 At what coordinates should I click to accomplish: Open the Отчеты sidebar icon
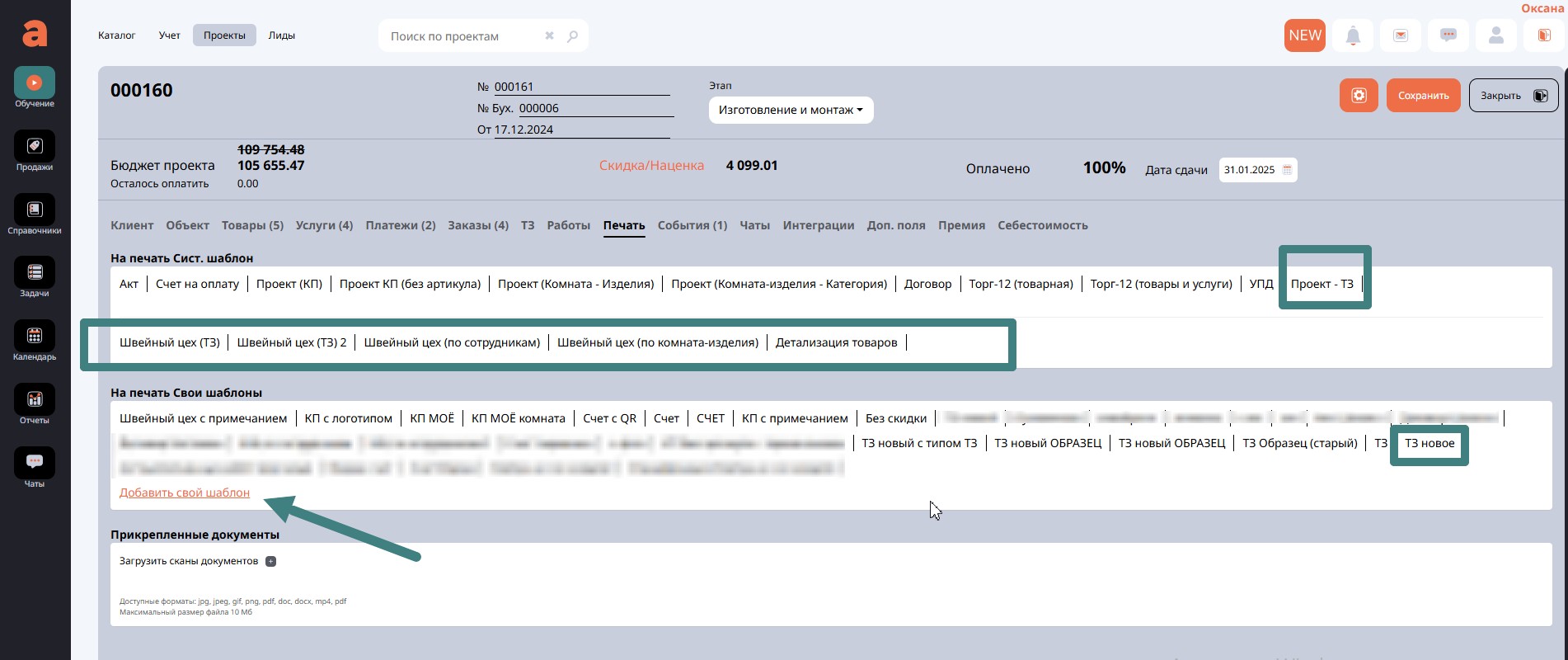(34, 400)
